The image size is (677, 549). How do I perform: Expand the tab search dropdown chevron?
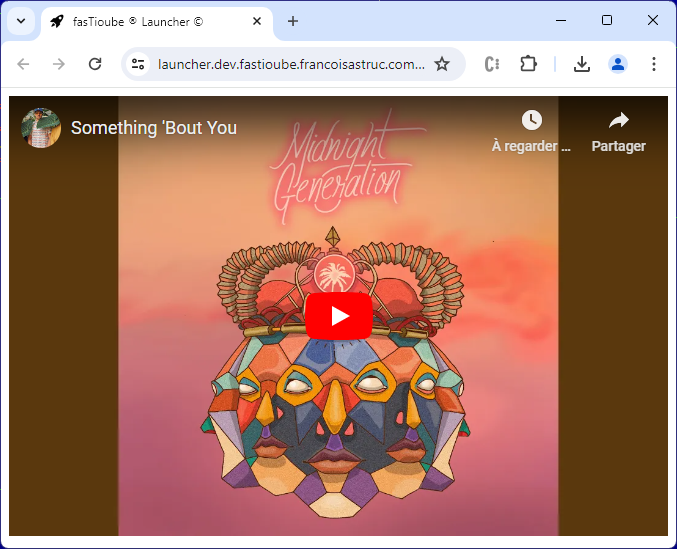21,21
